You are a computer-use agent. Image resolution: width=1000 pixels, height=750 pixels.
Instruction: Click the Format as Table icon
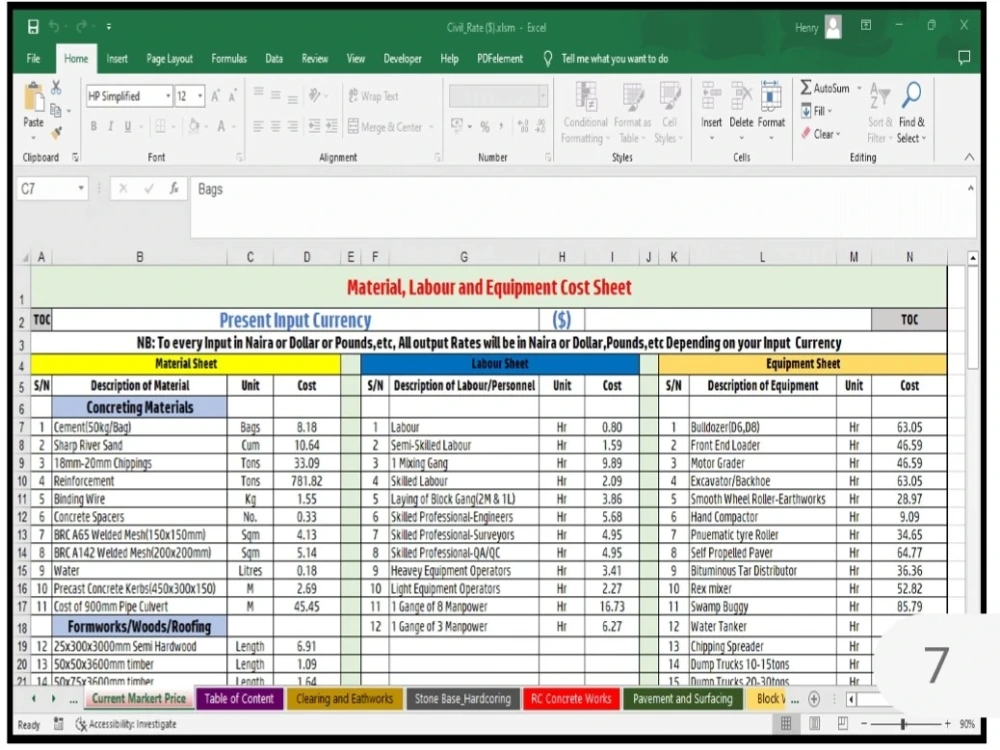pyautogui.click(x=633, y=97)
